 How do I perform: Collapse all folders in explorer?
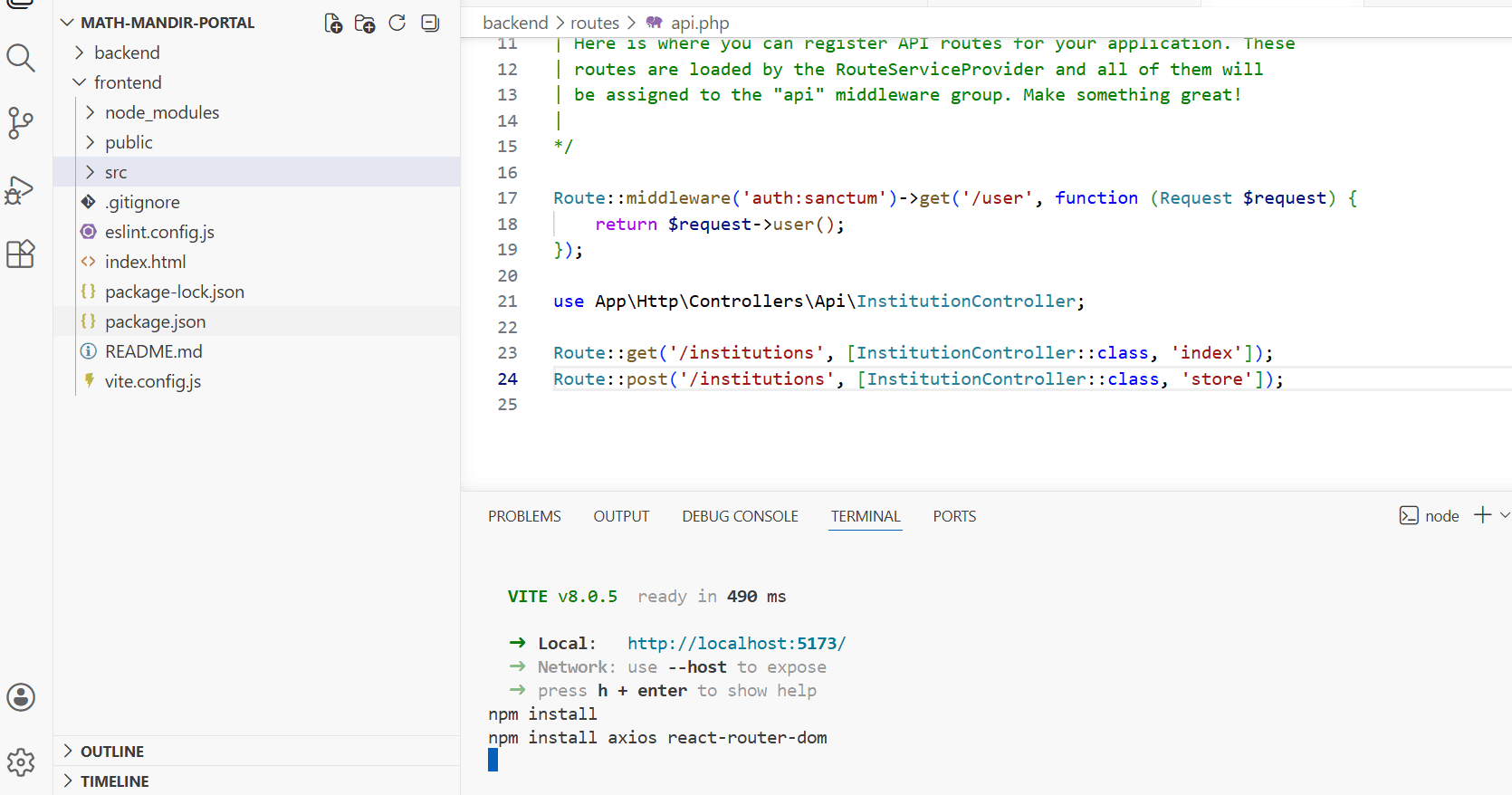430,23
